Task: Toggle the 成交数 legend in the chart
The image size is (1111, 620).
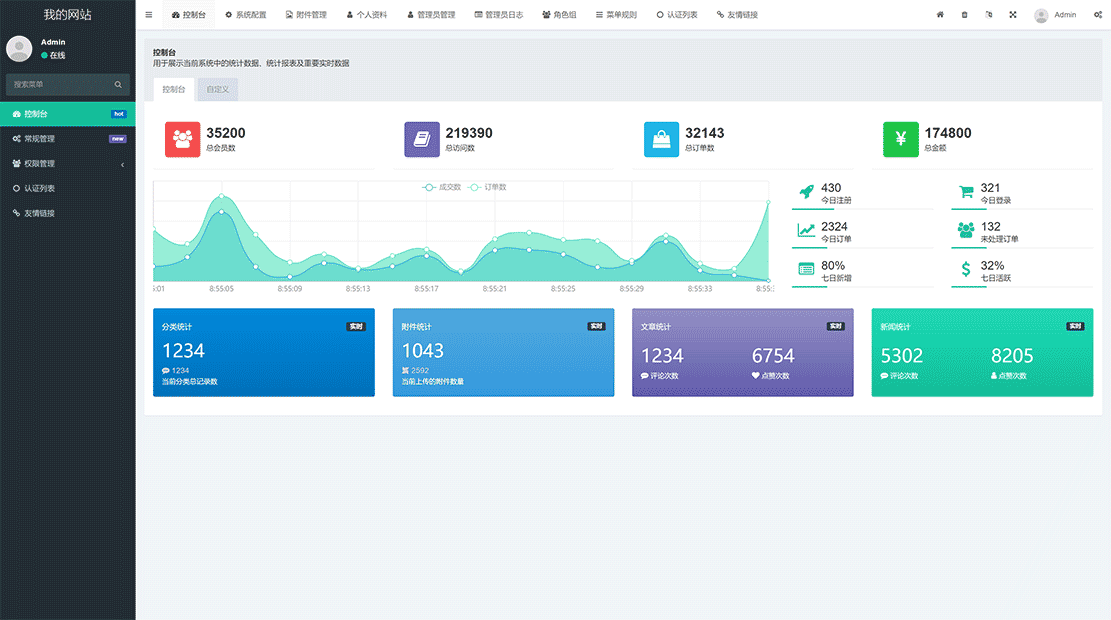Action: (x=442, y=186)
